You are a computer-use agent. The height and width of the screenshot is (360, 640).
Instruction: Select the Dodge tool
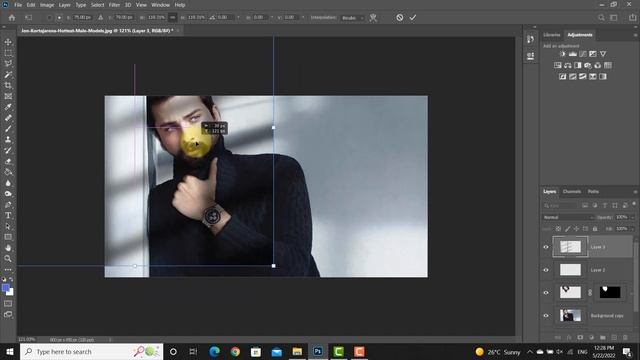click(8, 193)
